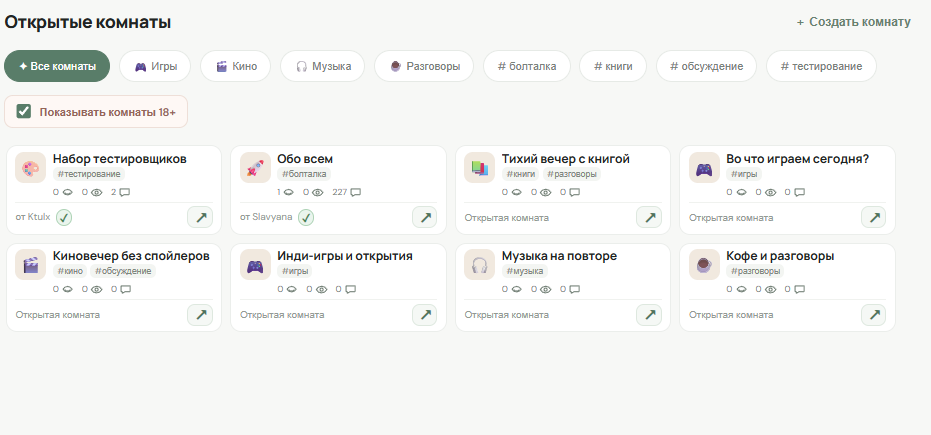
Task: Open the Кофе и разговоры title
Action: coord(780,256)
